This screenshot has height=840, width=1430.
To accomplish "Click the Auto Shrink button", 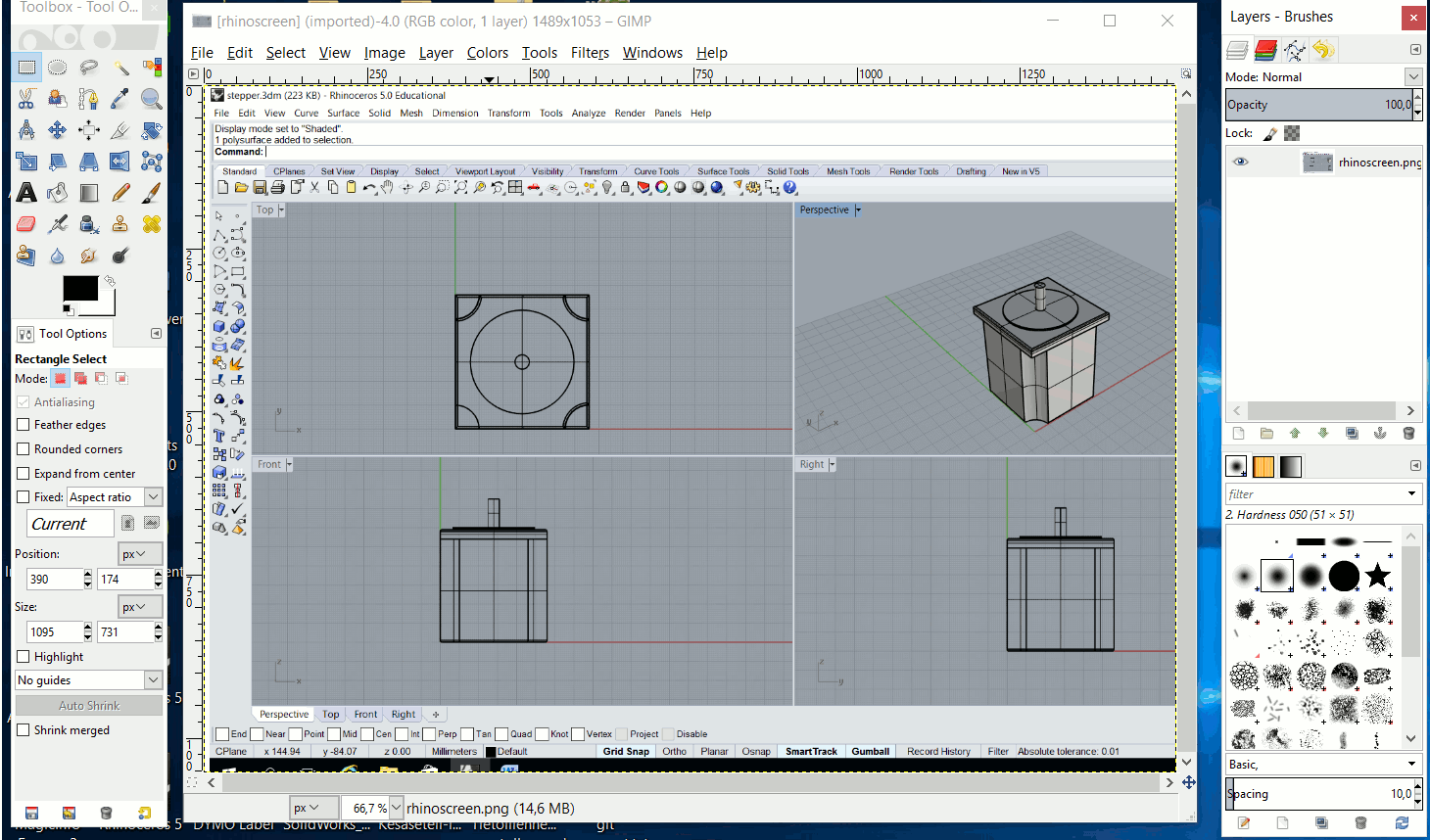I will click(89, 706).
